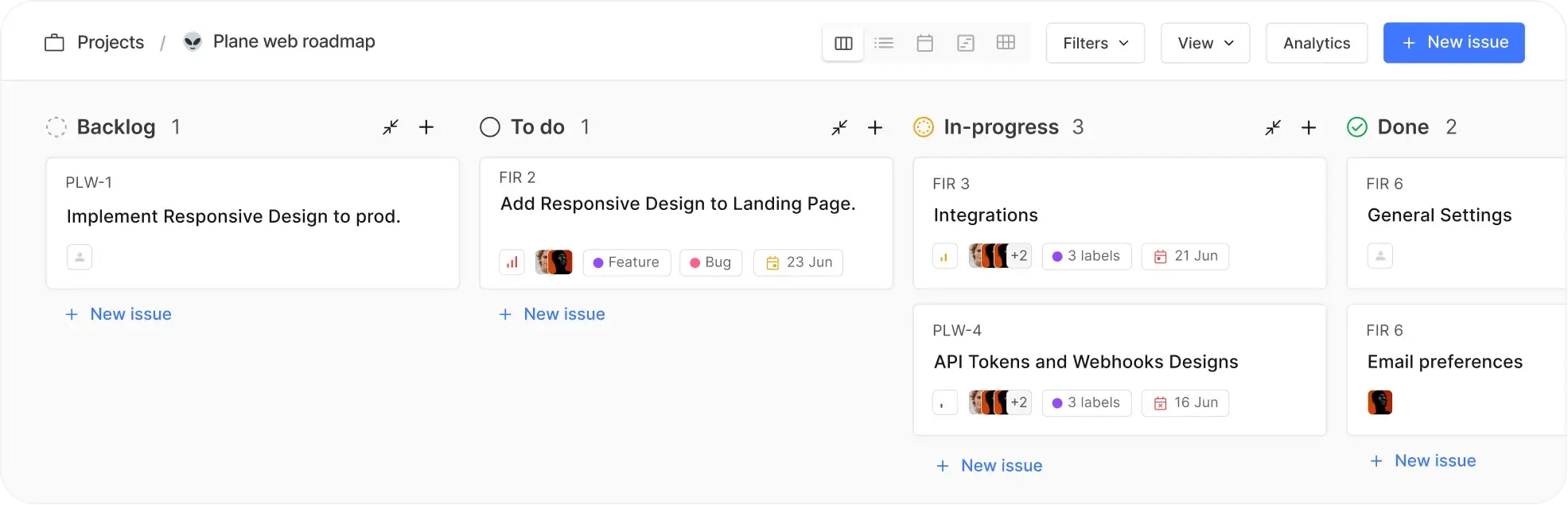
Task: Click Plane web roadmap breadcrumb
Action: pos(294,41)
